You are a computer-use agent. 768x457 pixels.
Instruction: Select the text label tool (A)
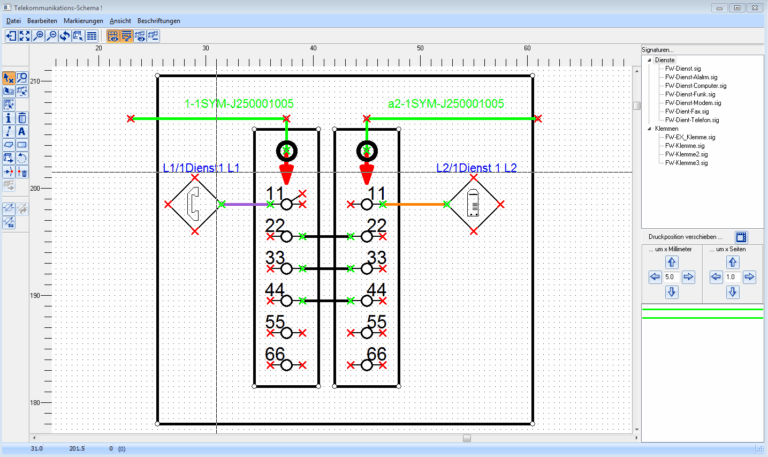click(x=22, y=131)
